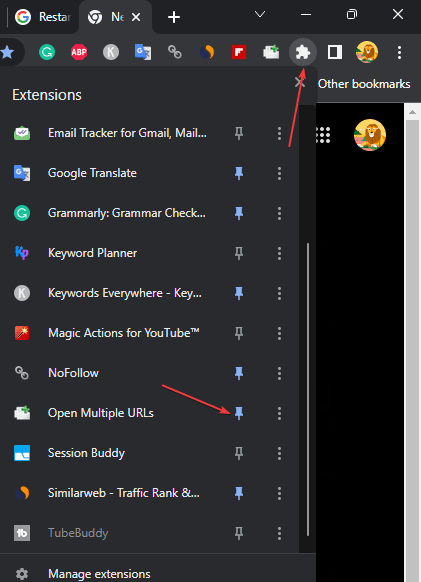421x582 pixels.
Task: Unpin the NoFollow extension
Action: tap(239, 373)
